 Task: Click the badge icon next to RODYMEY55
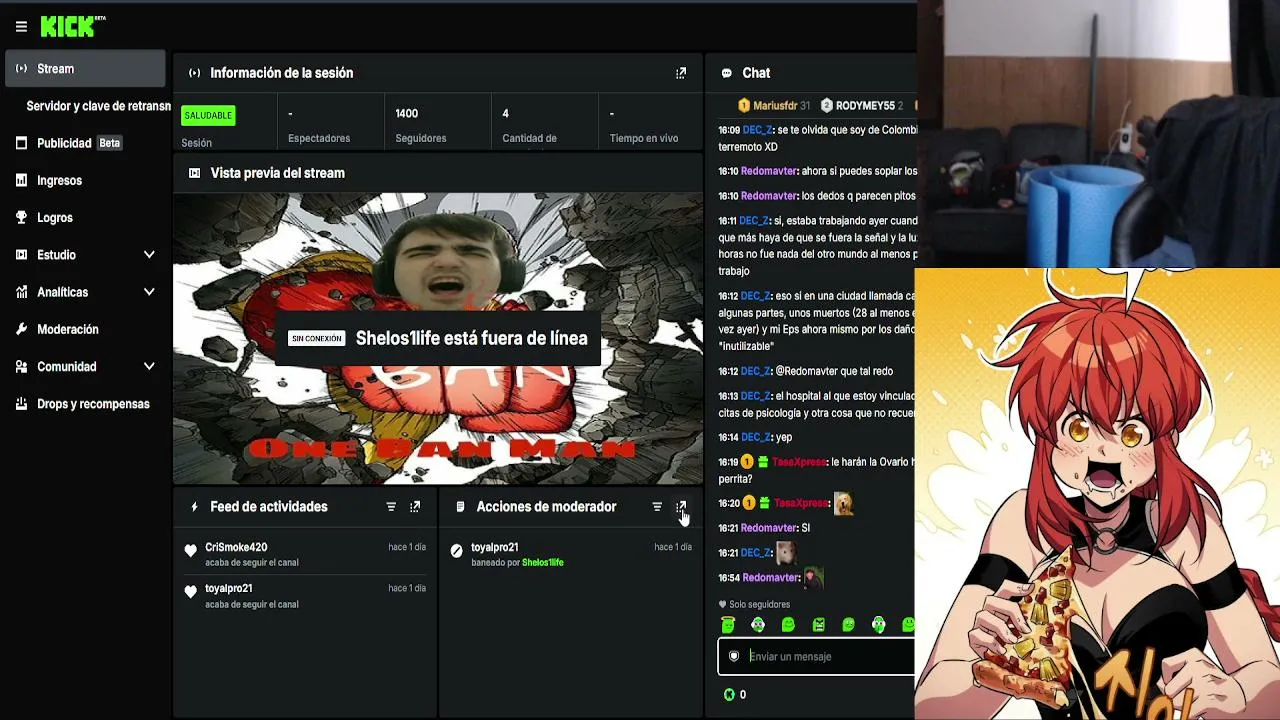(x=827, y=105)
